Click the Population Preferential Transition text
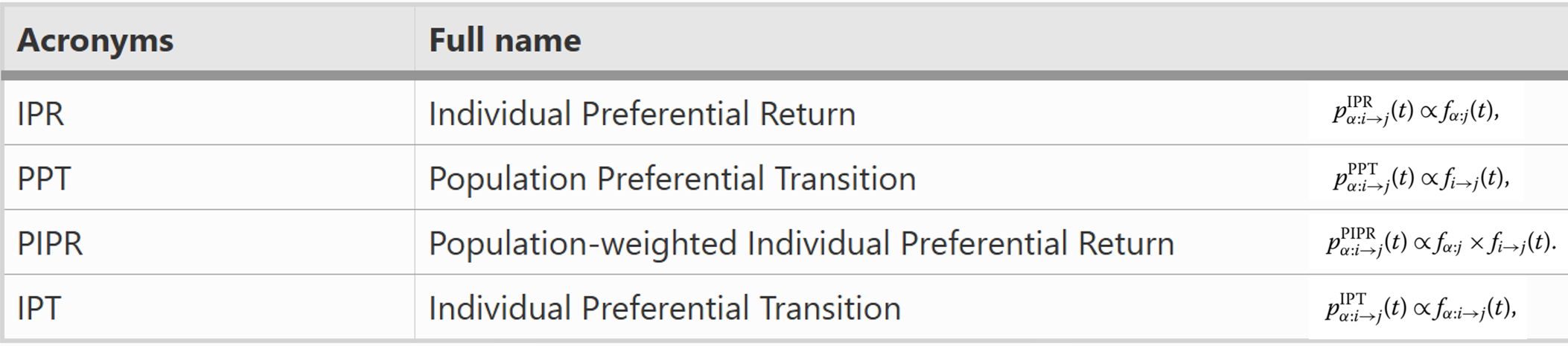1568x346 pixels. pos(672,179)
